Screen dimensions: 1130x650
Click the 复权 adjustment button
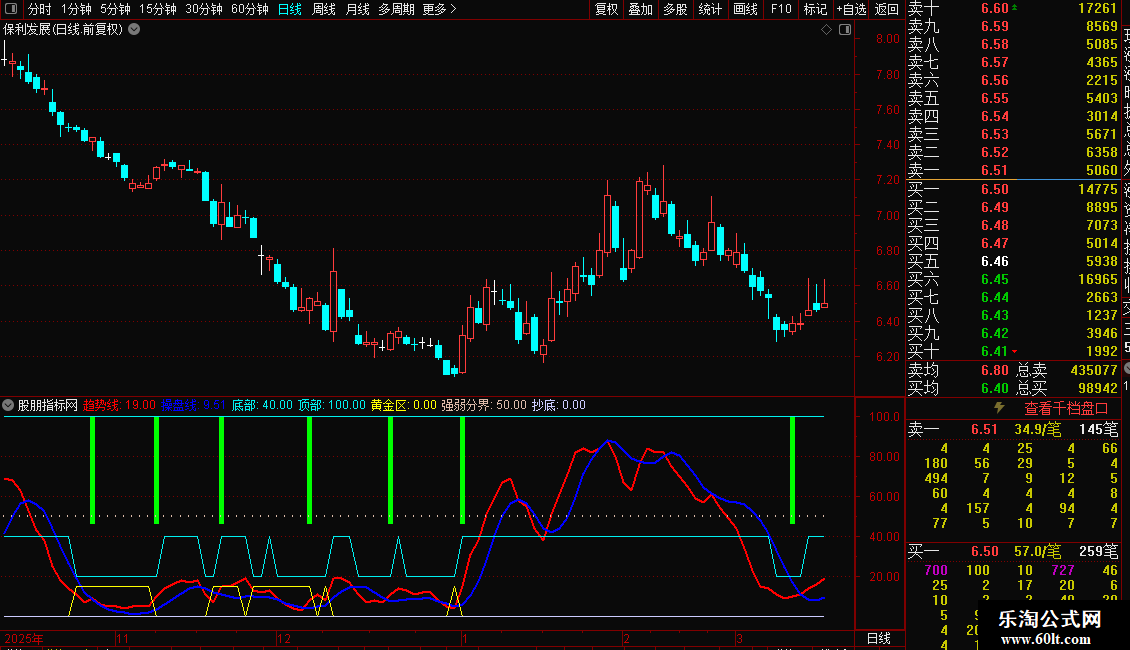(606, 9)
